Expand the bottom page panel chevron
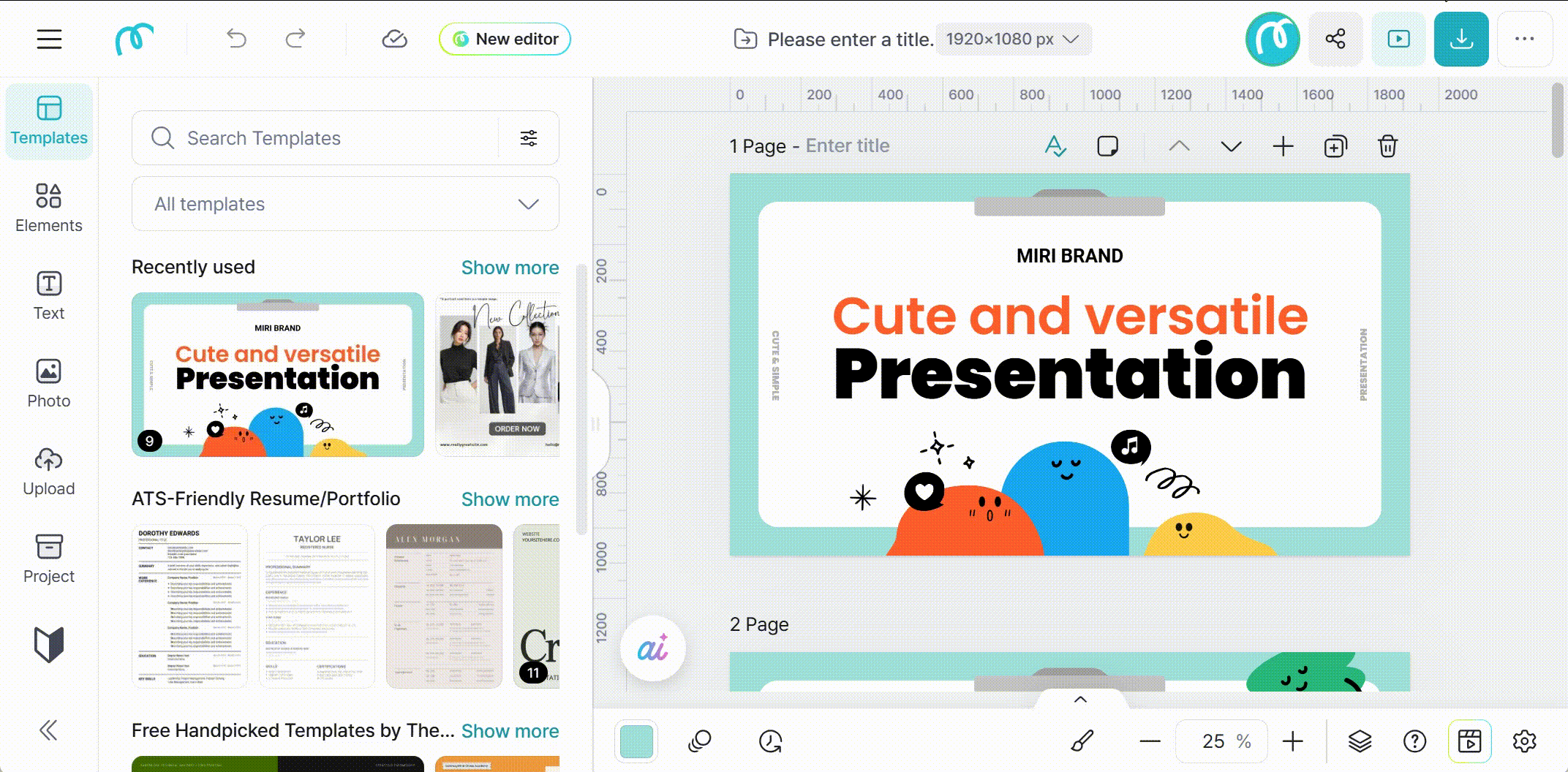This screenshot has width=1568, height=772. (x=1080, y=700)
